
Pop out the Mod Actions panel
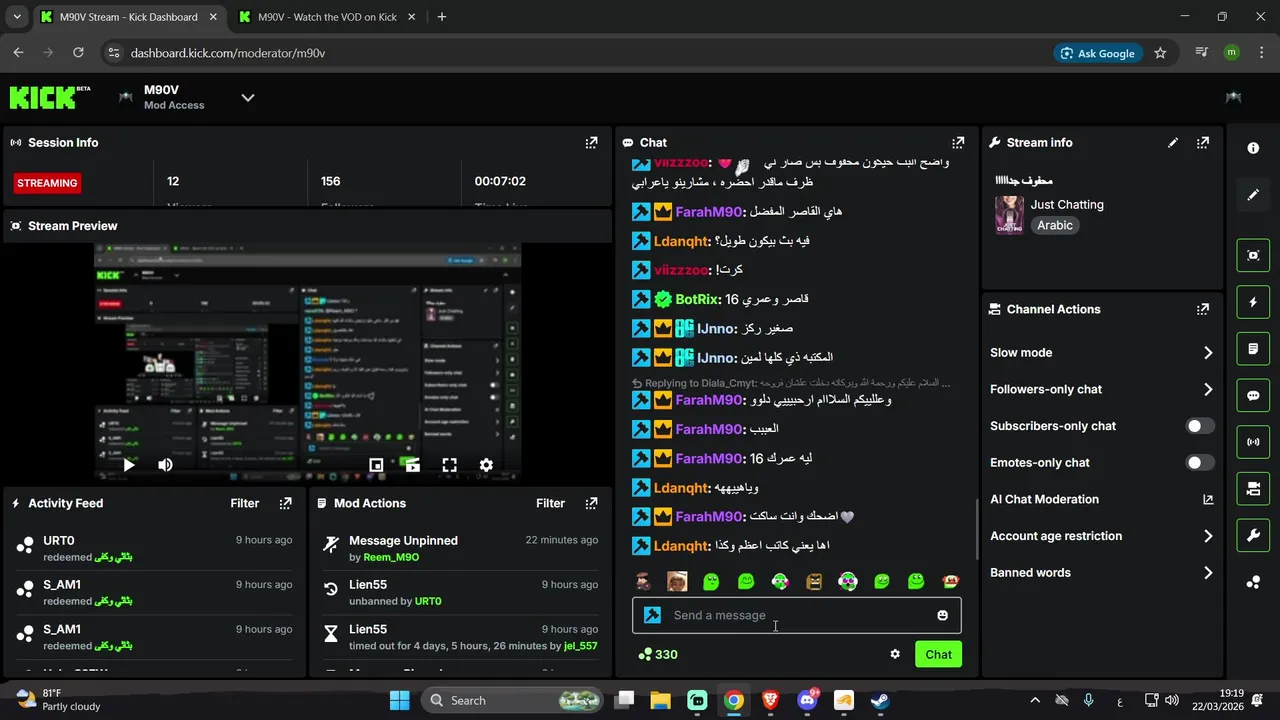[591, 503]
